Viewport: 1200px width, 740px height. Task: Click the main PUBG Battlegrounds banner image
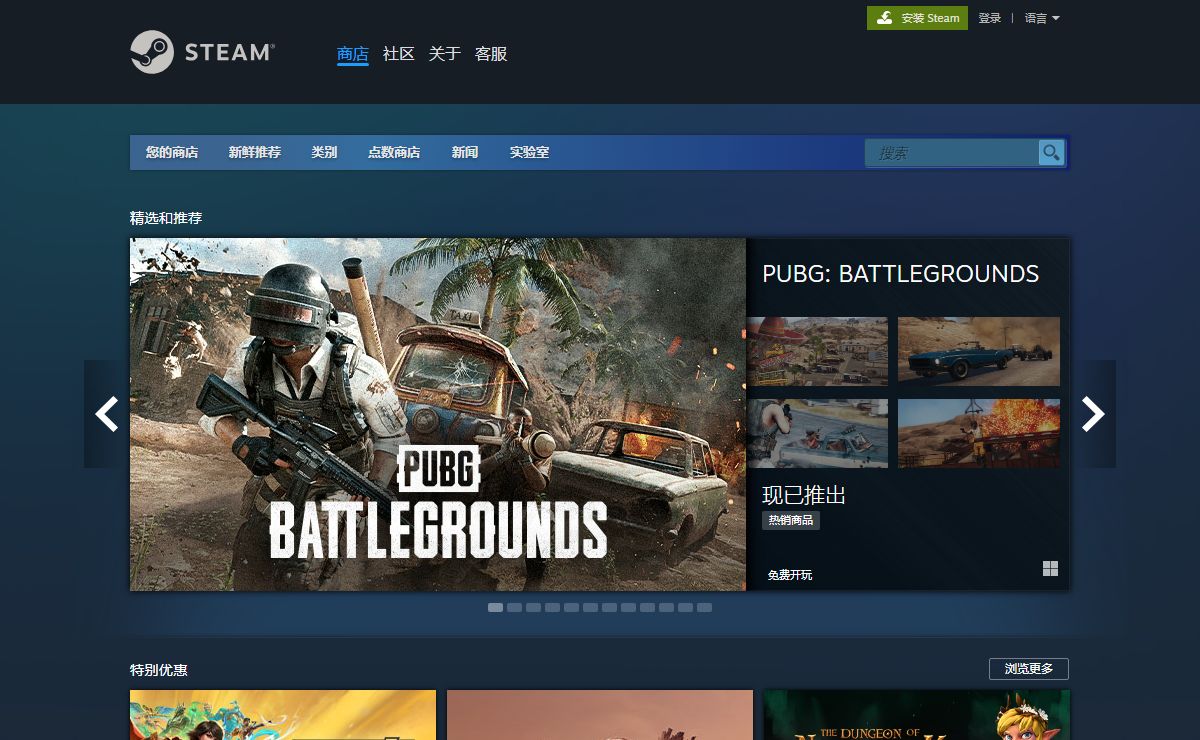click(x=438, y=414)
